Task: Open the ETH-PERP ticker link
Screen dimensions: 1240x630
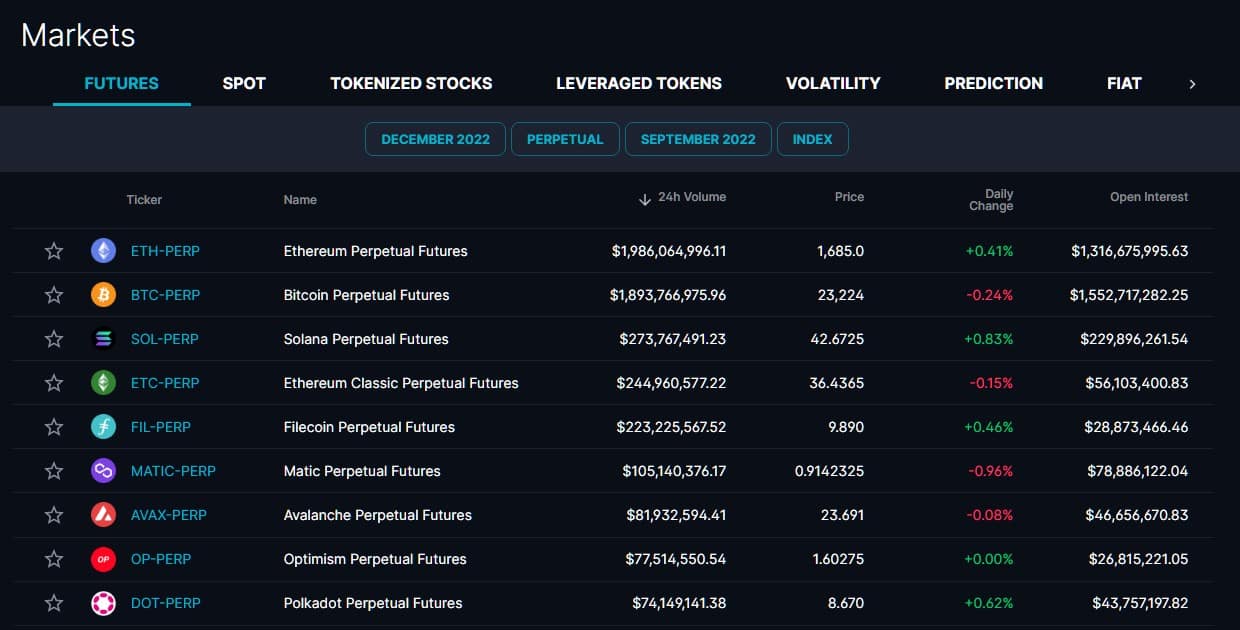Action: [165, 251]
